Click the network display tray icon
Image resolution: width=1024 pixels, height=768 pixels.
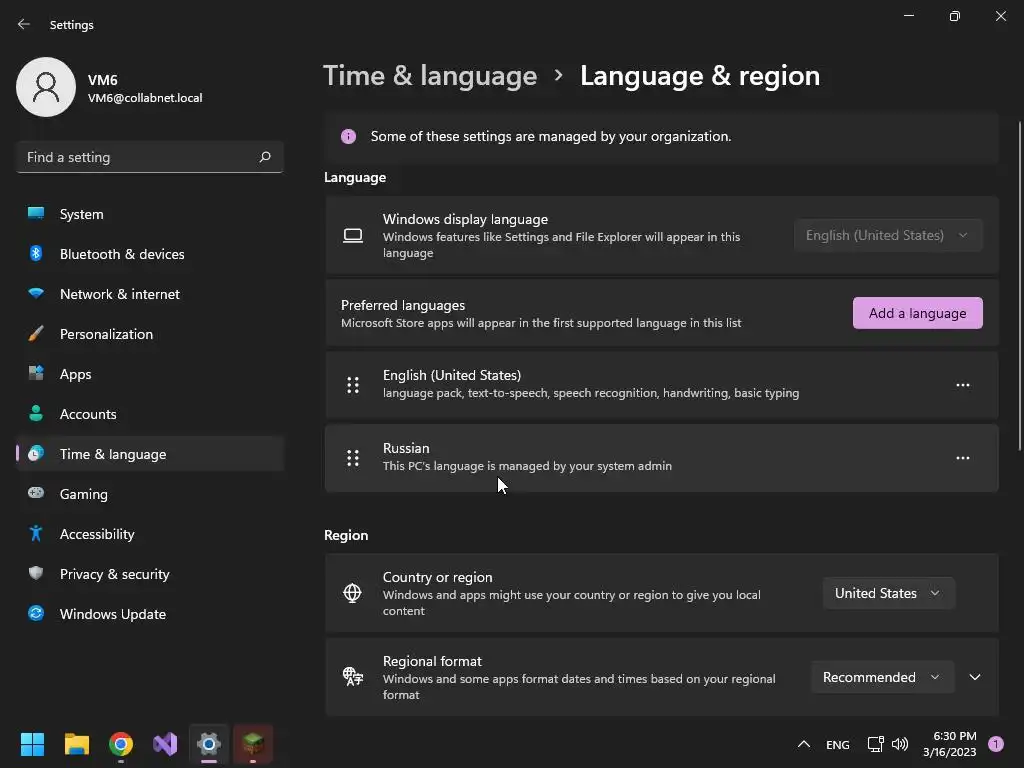coord(875,744)
